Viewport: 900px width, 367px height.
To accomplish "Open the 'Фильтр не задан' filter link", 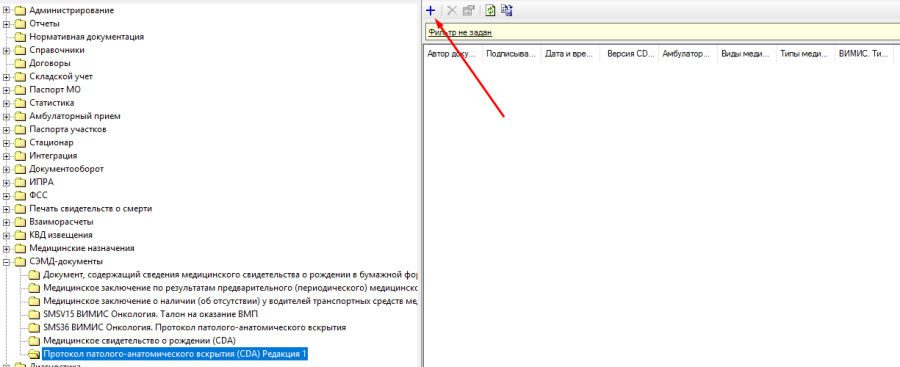I will coord(460,32).
